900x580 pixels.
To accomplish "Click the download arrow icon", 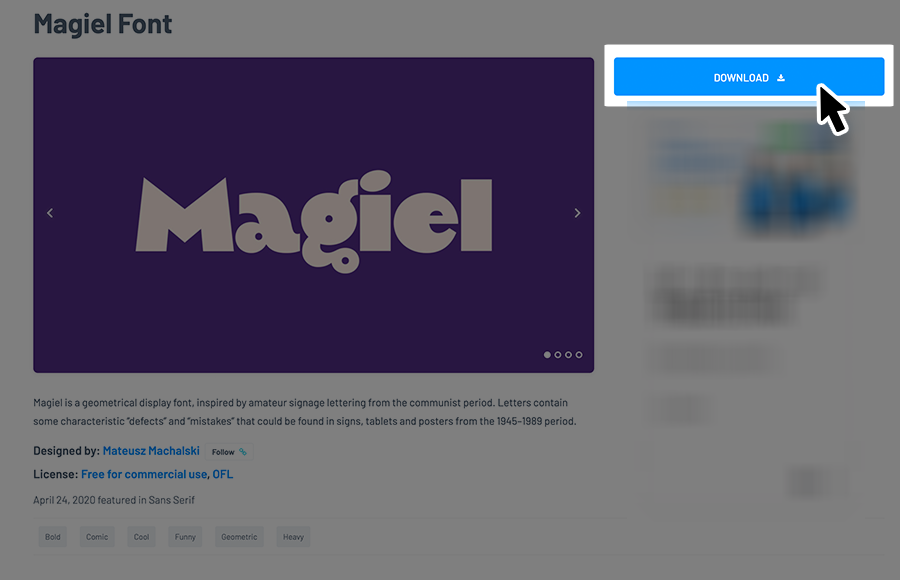I will click(781, 78).
